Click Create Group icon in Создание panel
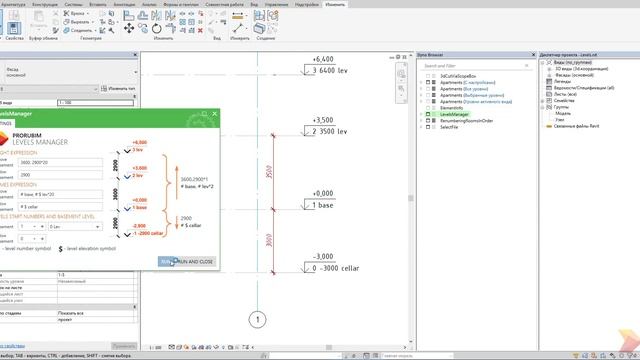The image size is (640, 360). click(x=273, y=16)
